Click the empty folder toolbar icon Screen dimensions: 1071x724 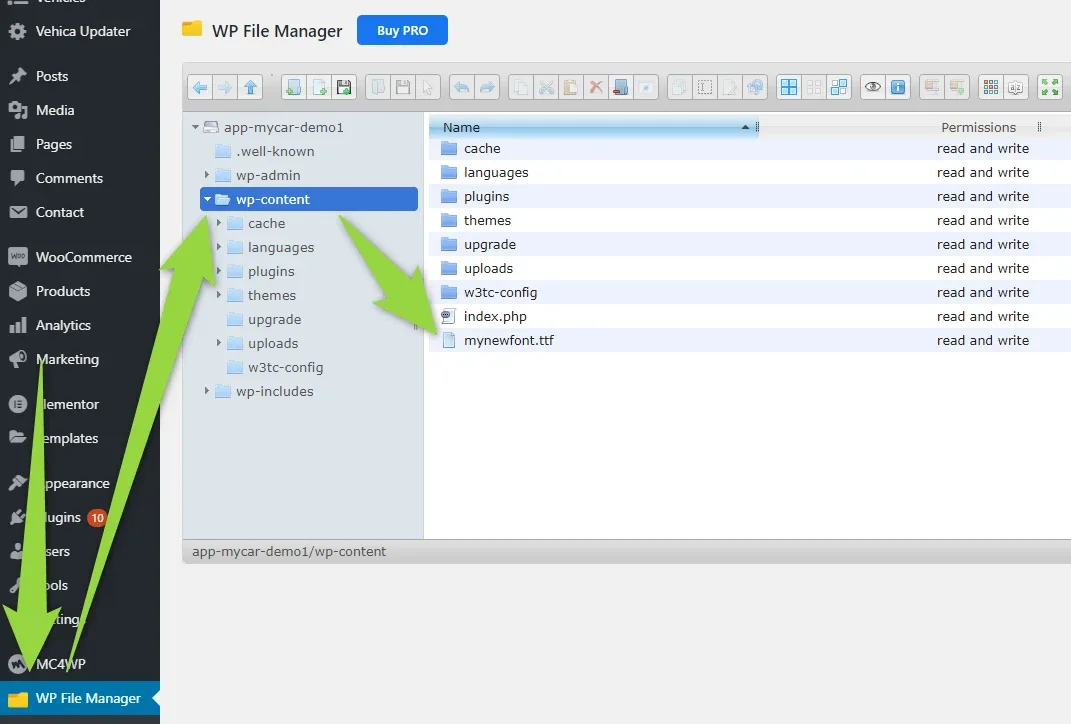click(x=620, y=87)
